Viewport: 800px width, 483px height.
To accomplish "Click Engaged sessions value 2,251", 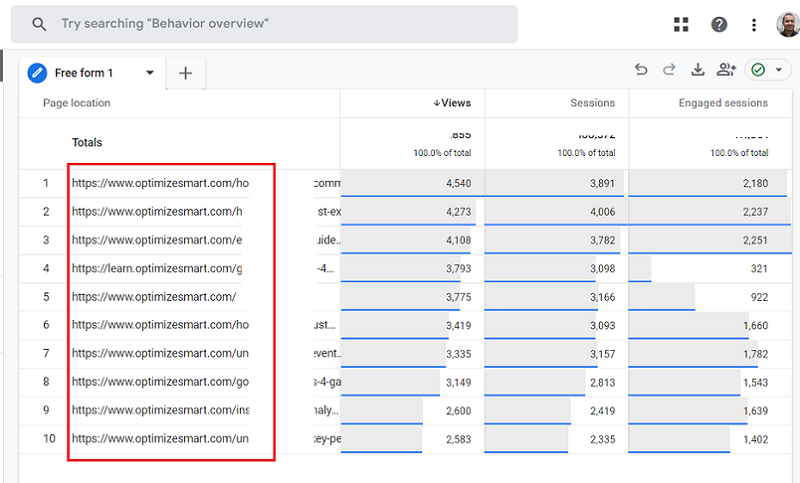I will coord(756,240).
